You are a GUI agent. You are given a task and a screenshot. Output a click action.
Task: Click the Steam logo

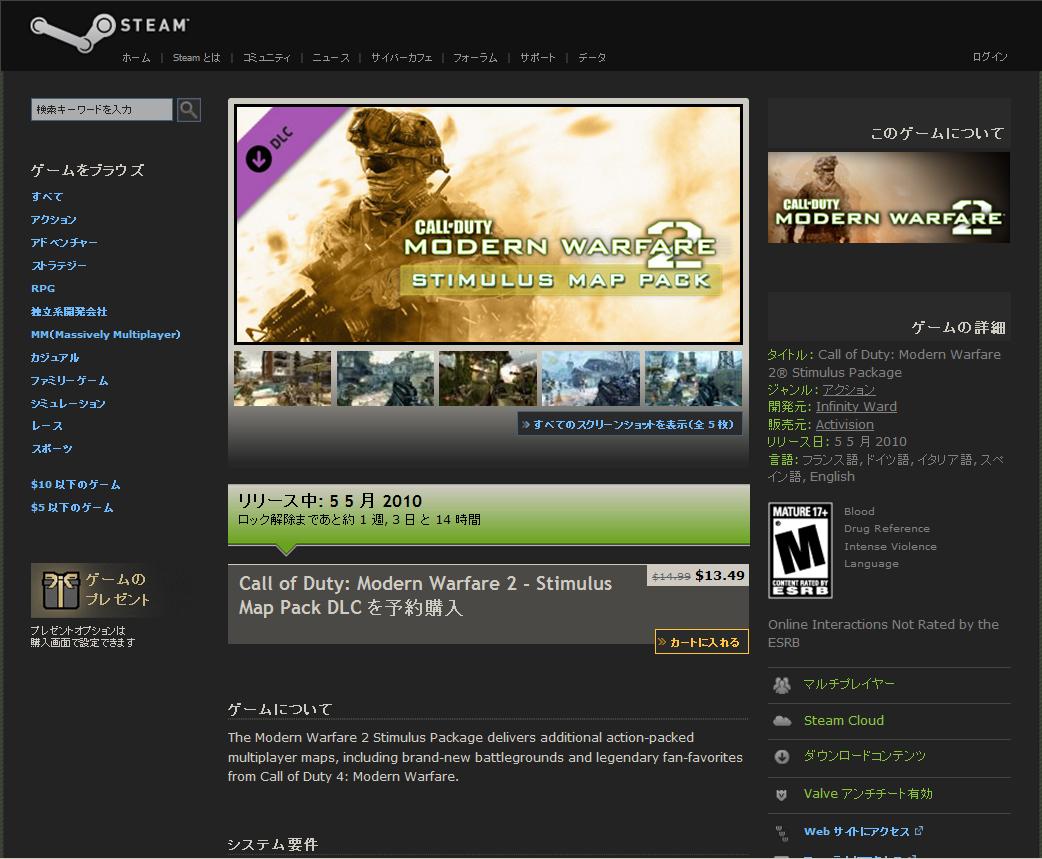[110, 31]
